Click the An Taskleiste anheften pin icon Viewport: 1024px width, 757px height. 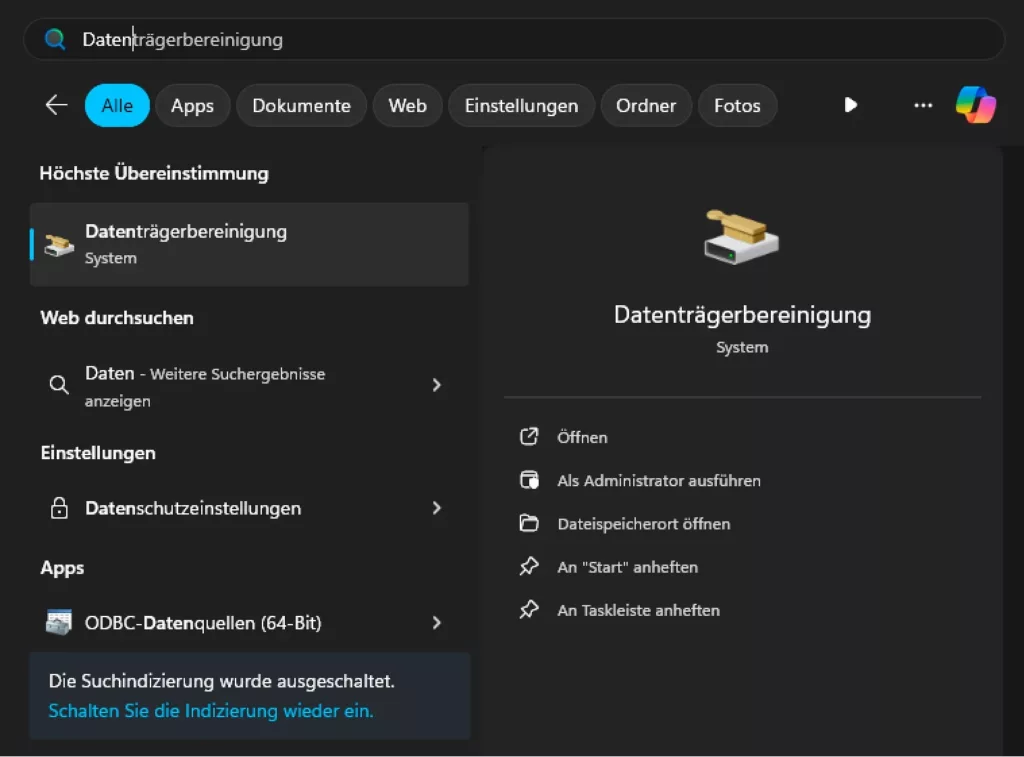(529, 610)
